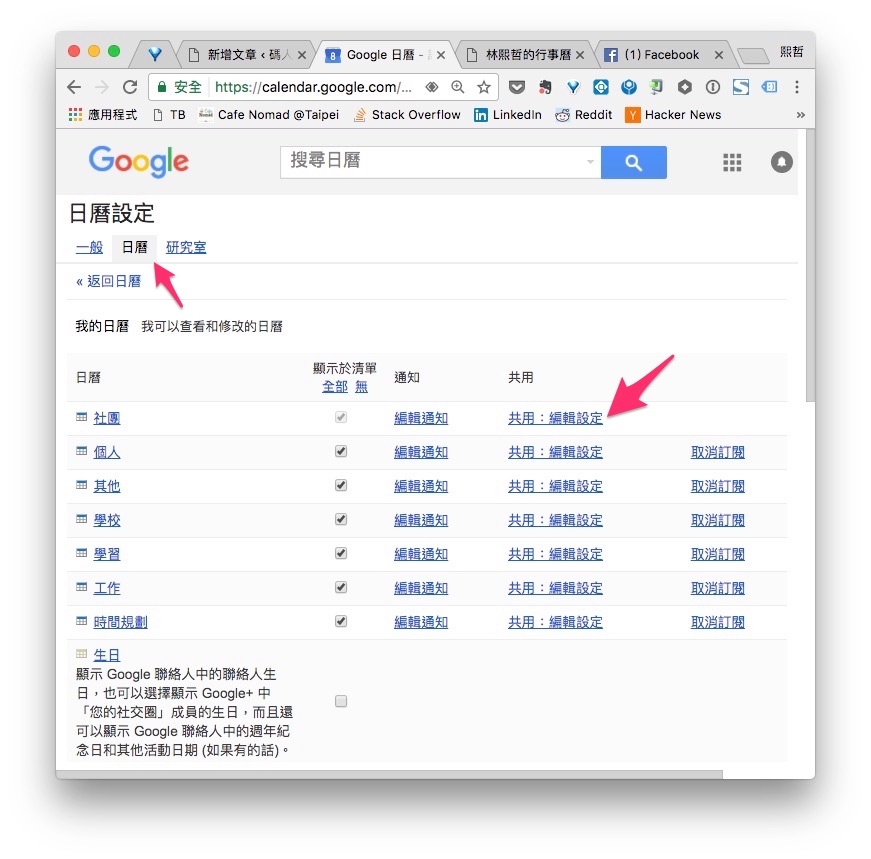The image size is (871, 859).
Task: Click the calendar icon beside 工作
Action: click(82, 586)
